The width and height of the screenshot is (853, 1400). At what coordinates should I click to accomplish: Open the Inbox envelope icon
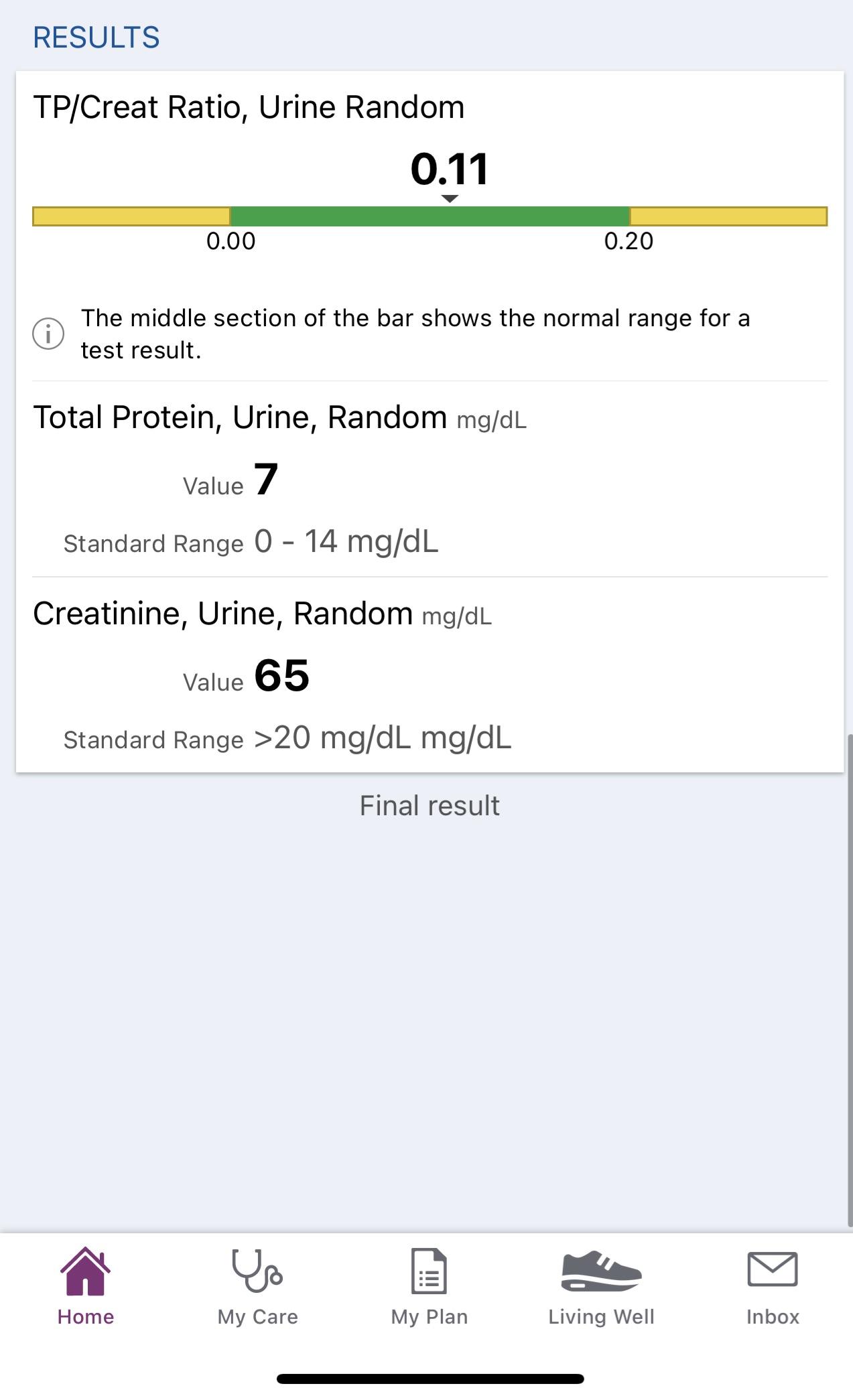772,1269
